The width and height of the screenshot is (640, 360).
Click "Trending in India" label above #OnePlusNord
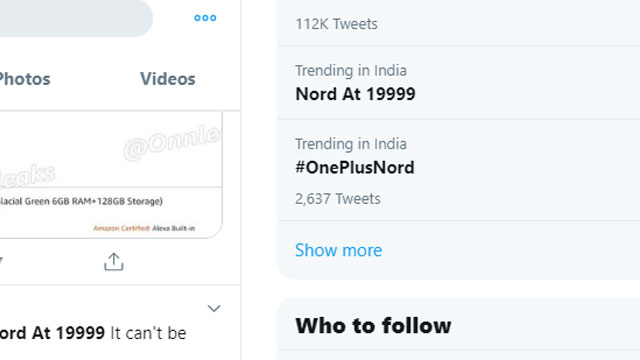click(x=351, y=144)
